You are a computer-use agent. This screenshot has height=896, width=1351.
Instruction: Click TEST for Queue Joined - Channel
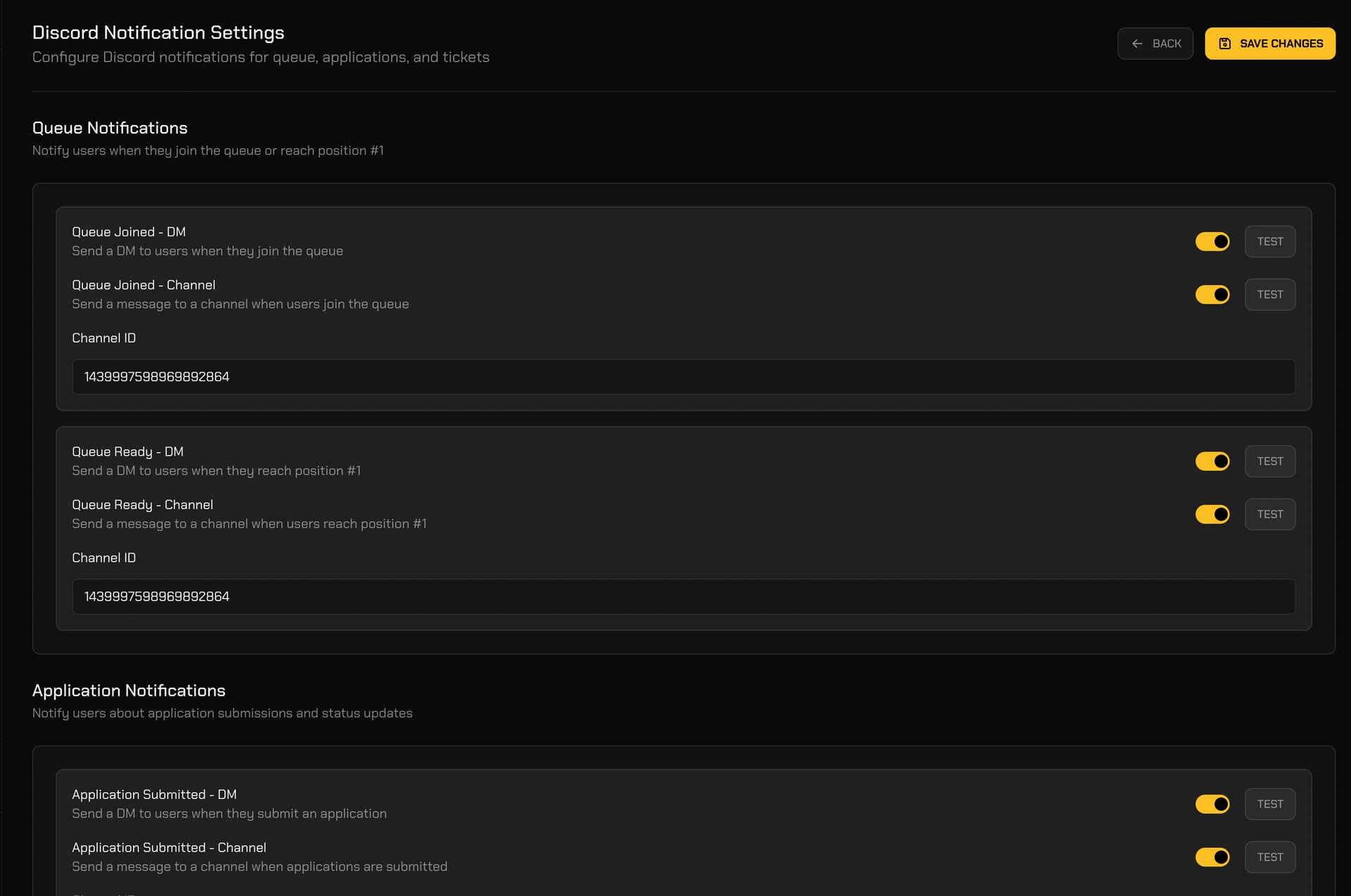(x=1270, y=295)
